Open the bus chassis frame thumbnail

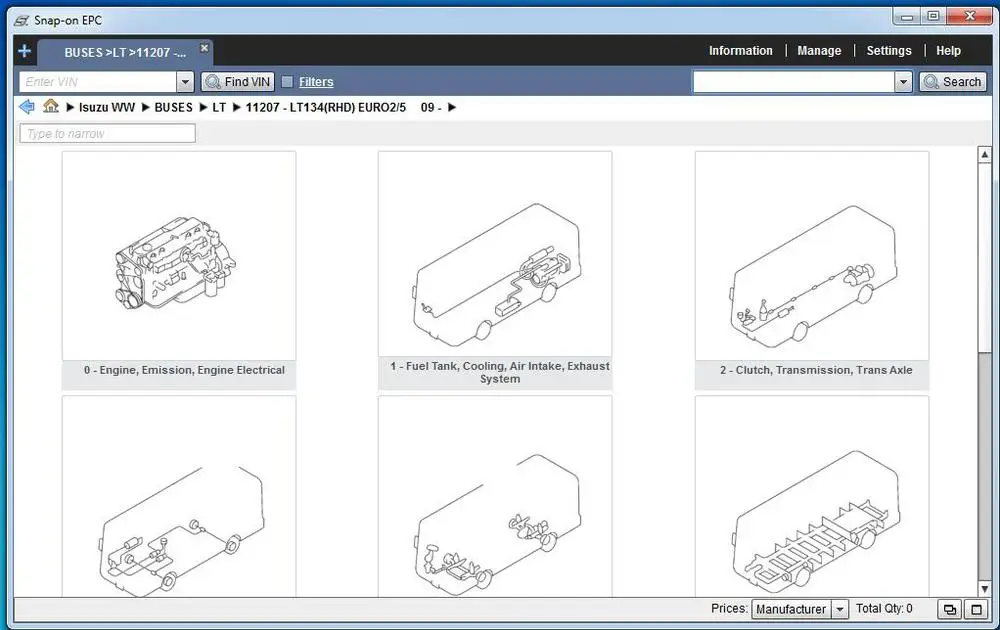pos(812,497)
